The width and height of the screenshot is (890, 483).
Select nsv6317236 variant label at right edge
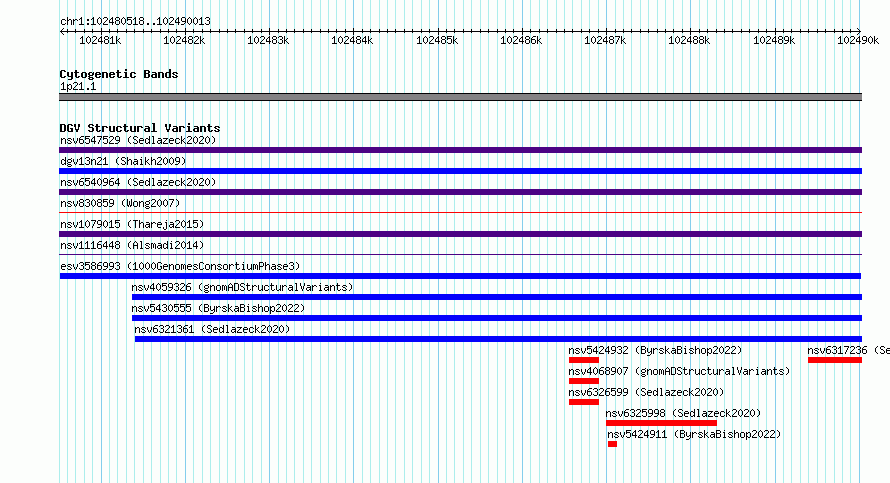[x=849, y=350]
